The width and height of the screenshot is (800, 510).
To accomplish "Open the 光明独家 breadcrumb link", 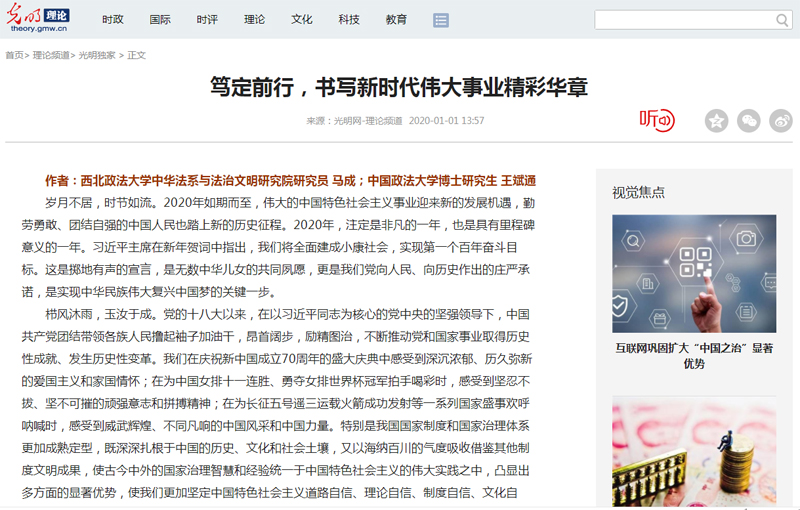I will (x=97, y=55).
